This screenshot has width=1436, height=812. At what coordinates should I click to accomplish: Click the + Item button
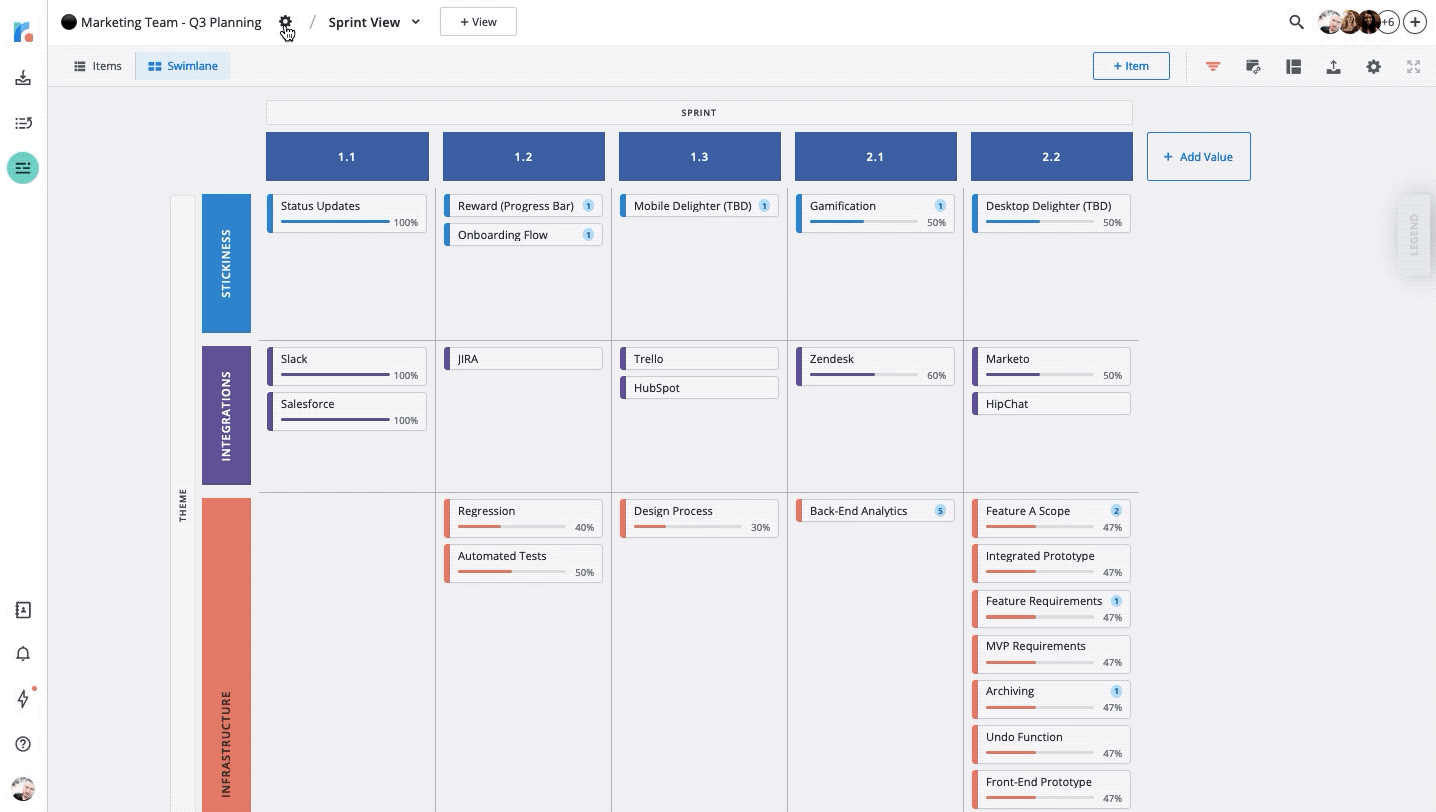[1131, 66]
